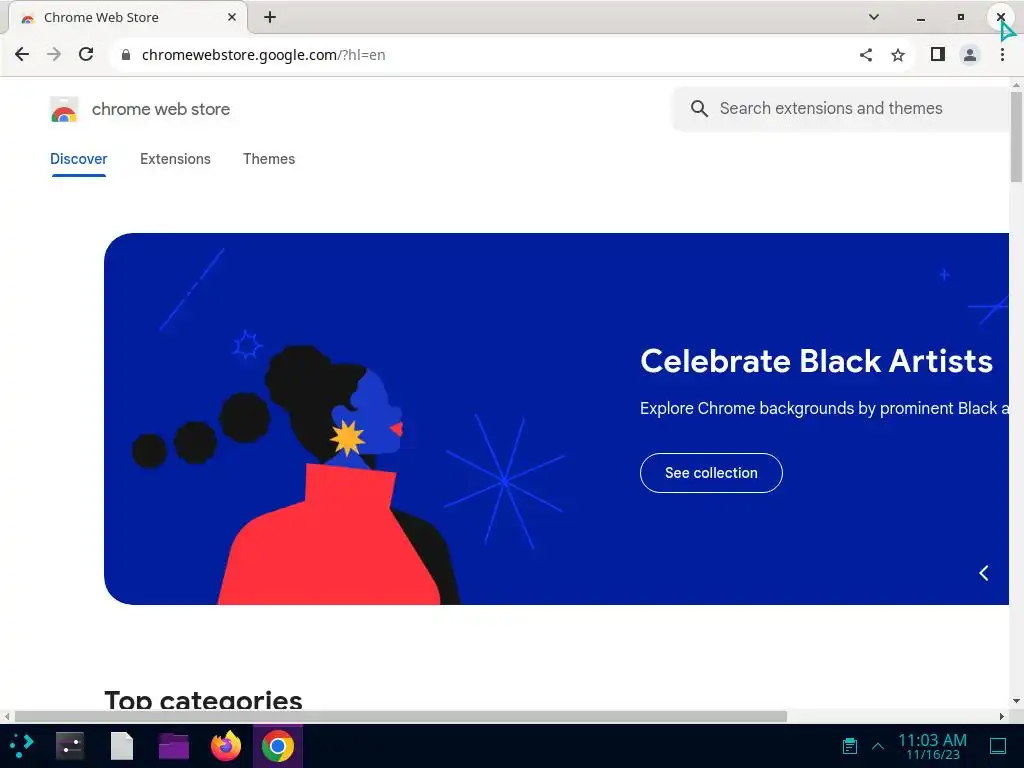Click the address bar URL

tap(263, 55)
